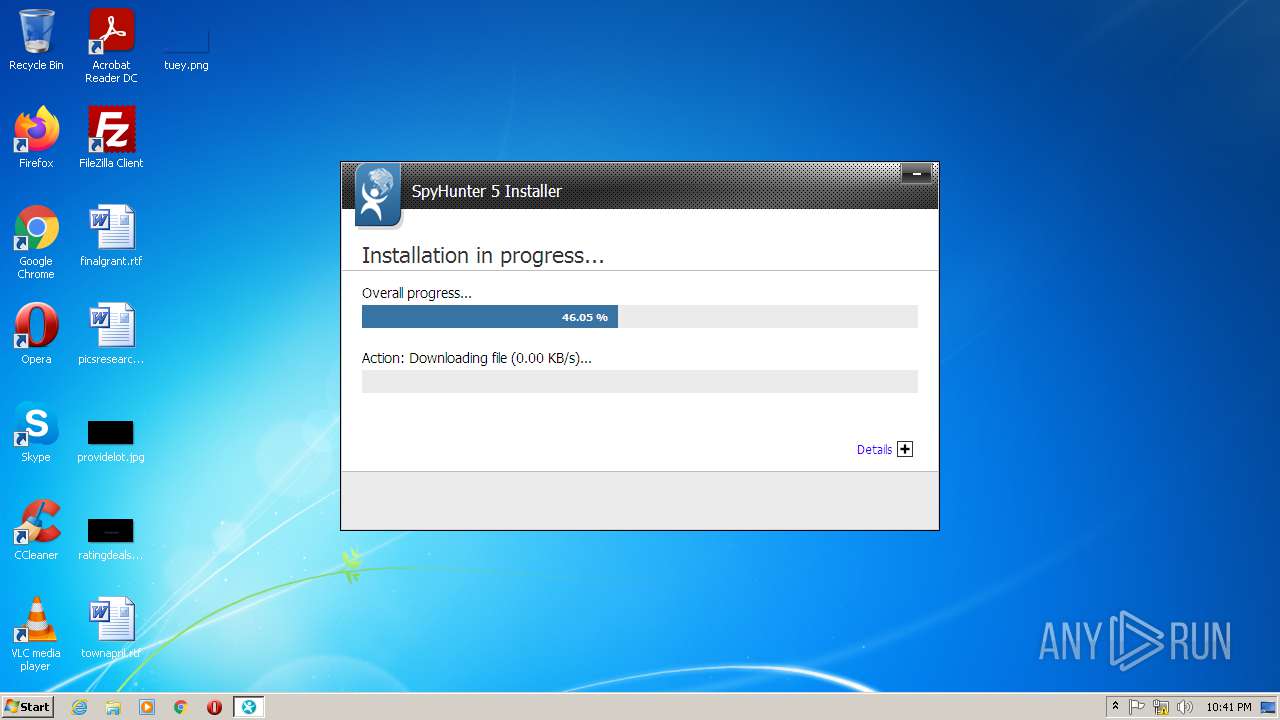Click the 10:41 PM taskbar clock
The height and width of the screenshot is (720, 1280).
tap(1228, 707)
